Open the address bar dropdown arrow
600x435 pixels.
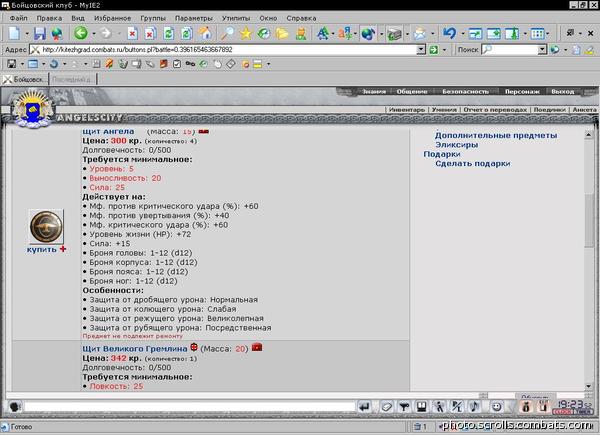[x=421, y=49]
